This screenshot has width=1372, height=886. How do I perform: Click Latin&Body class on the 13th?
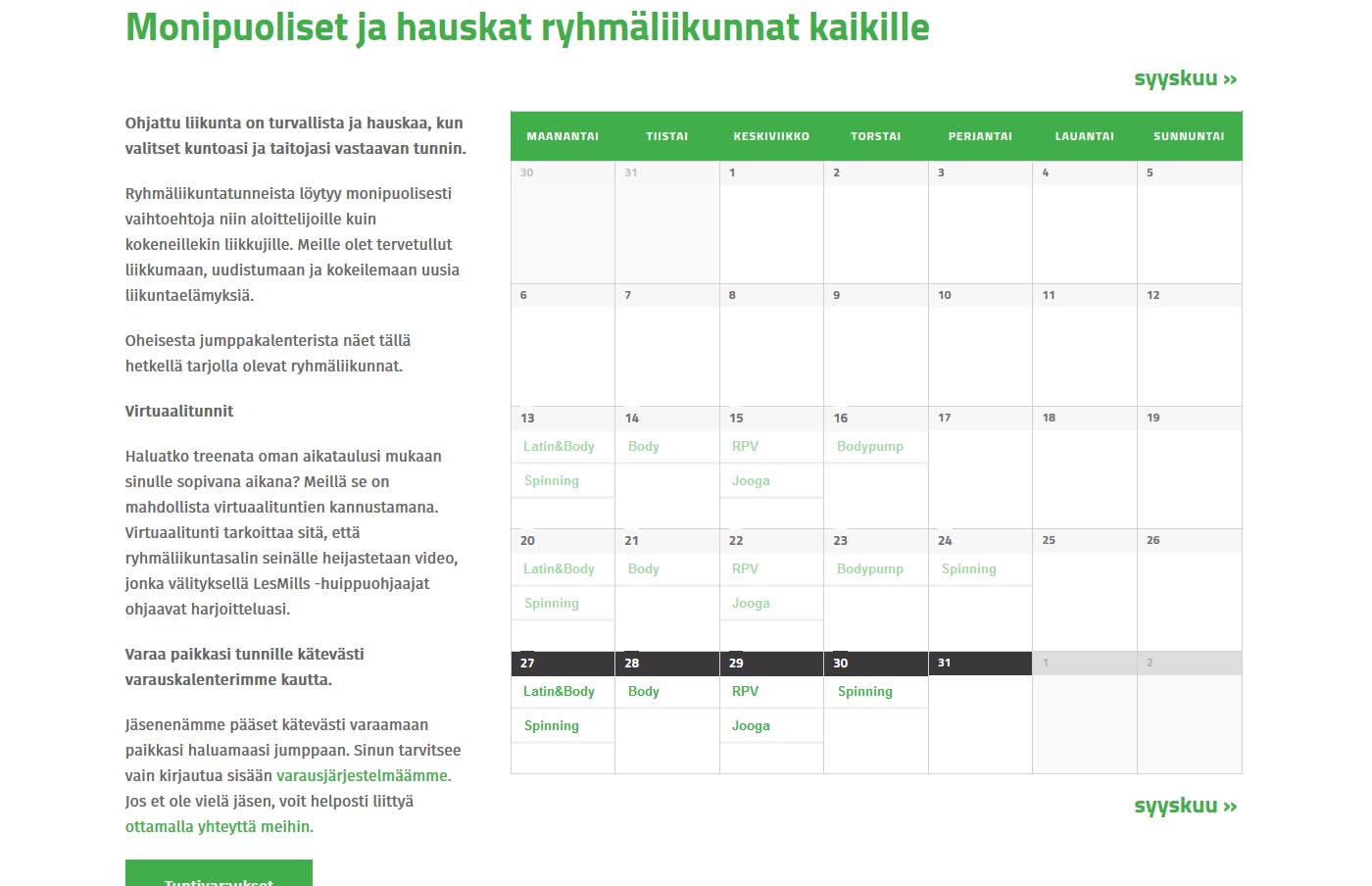click(559, 446)
